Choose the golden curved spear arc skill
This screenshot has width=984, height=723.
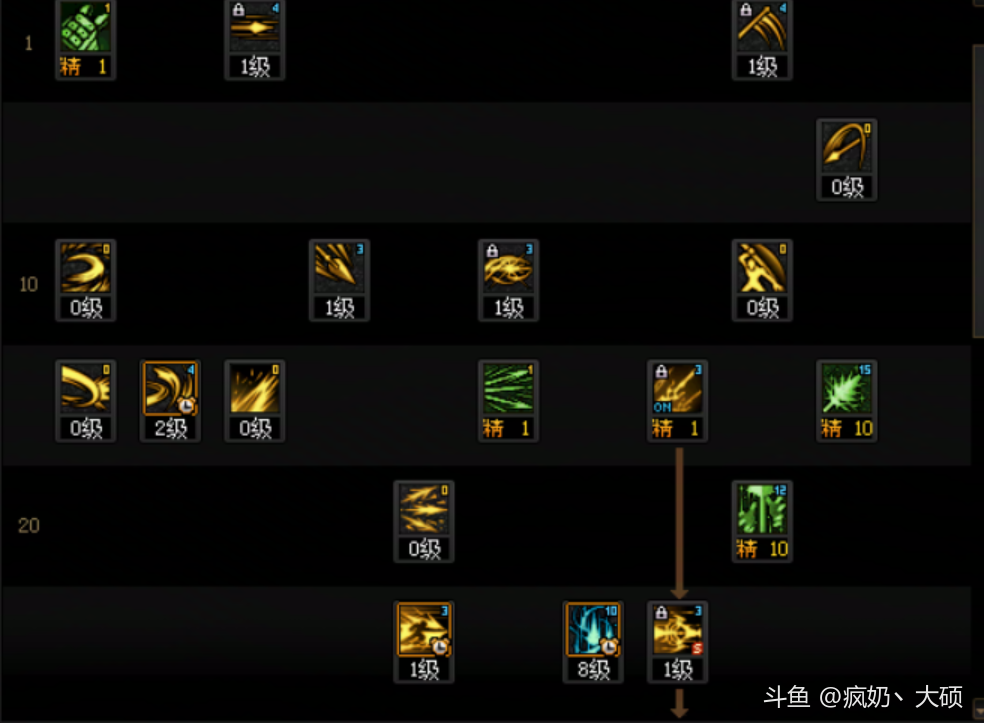pos(847,147)
